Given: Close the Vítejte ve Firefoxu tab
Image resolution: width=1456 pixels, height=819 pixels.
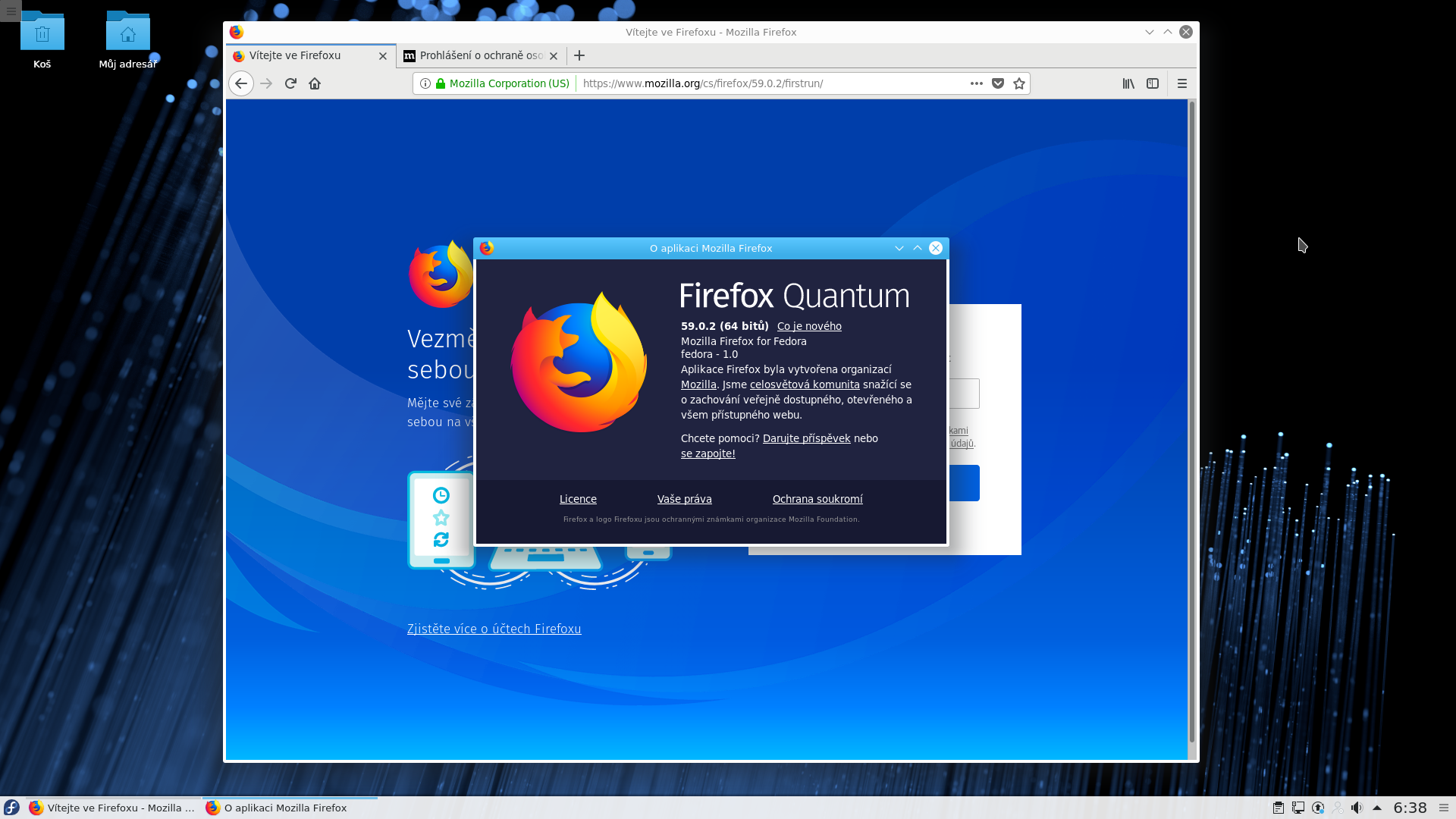Looking at the screenshot, I should pos(383,56).
